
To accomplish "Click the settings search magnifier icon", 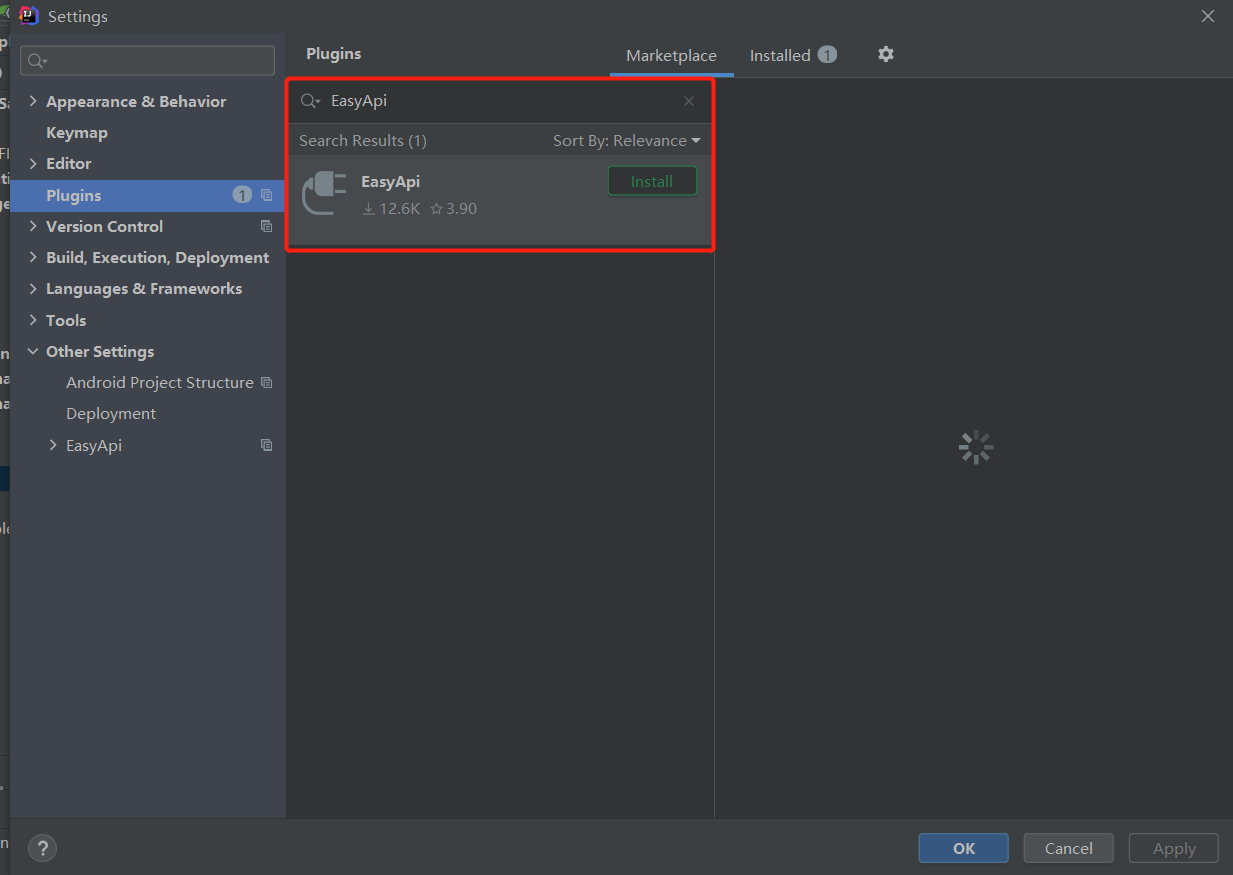I will [38, 61].
